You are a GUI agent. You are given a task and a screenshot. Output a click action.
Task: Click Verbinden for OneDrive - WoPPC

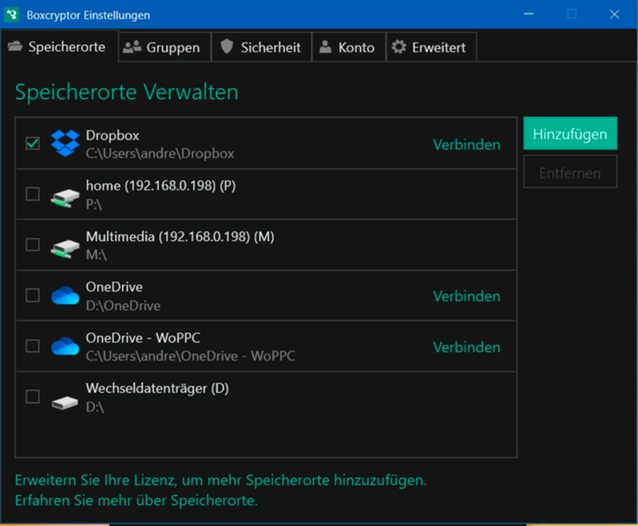tap(466, 347)
